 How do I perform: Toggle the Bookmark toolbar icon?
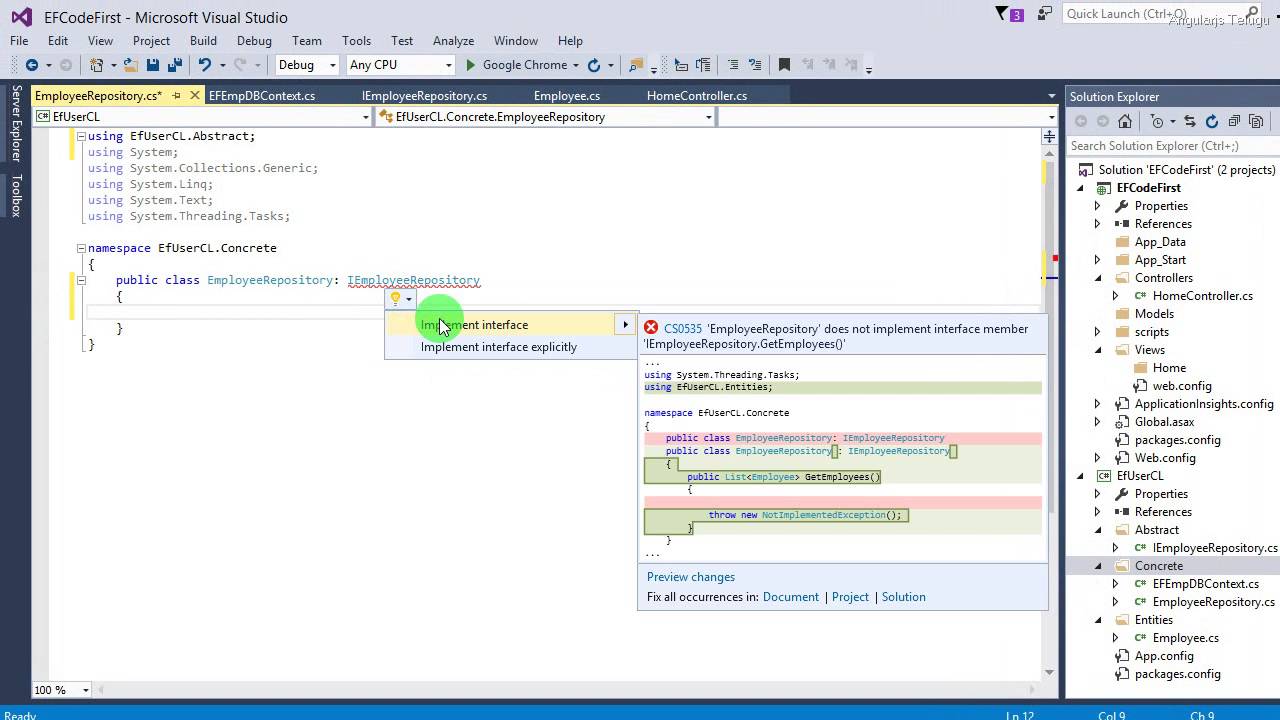pyautogui.click(x=784, y=65)
